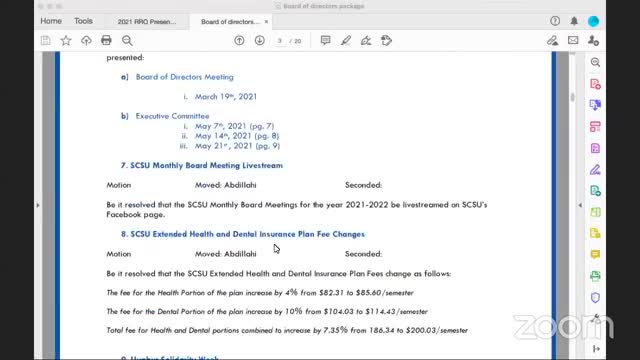The width and height of the screenshot is (640, 360).
Task: Collapse the right pane with the small arrow
Action: [580, 205]
